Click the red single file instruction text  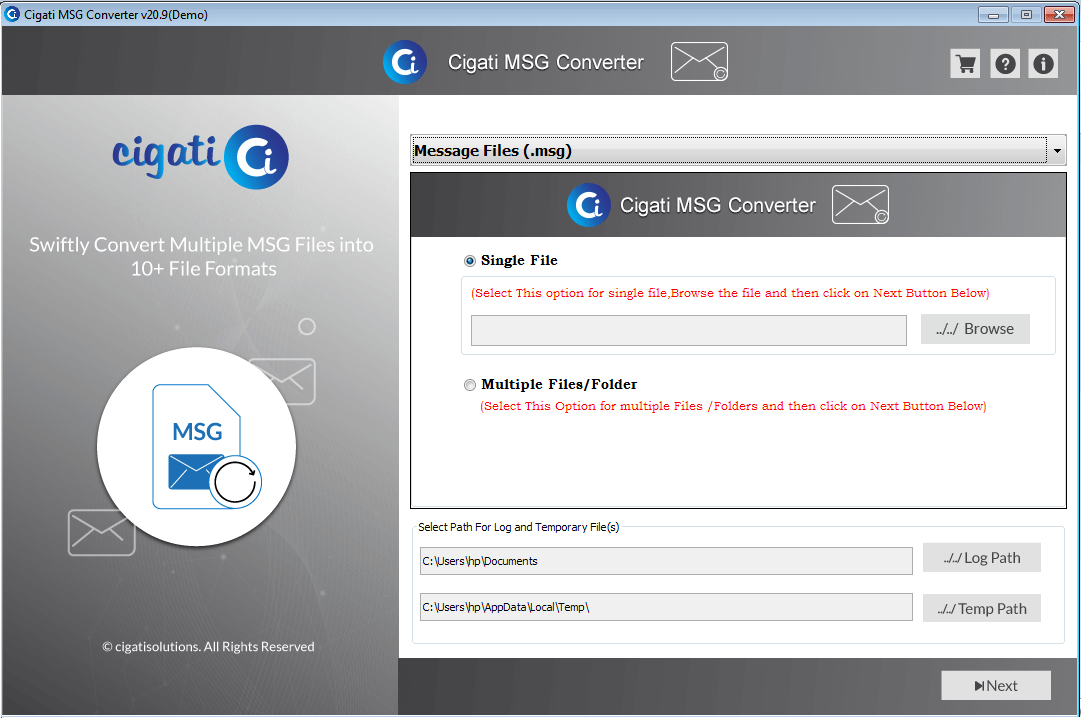pyautogui.click(x=730, y=293)
